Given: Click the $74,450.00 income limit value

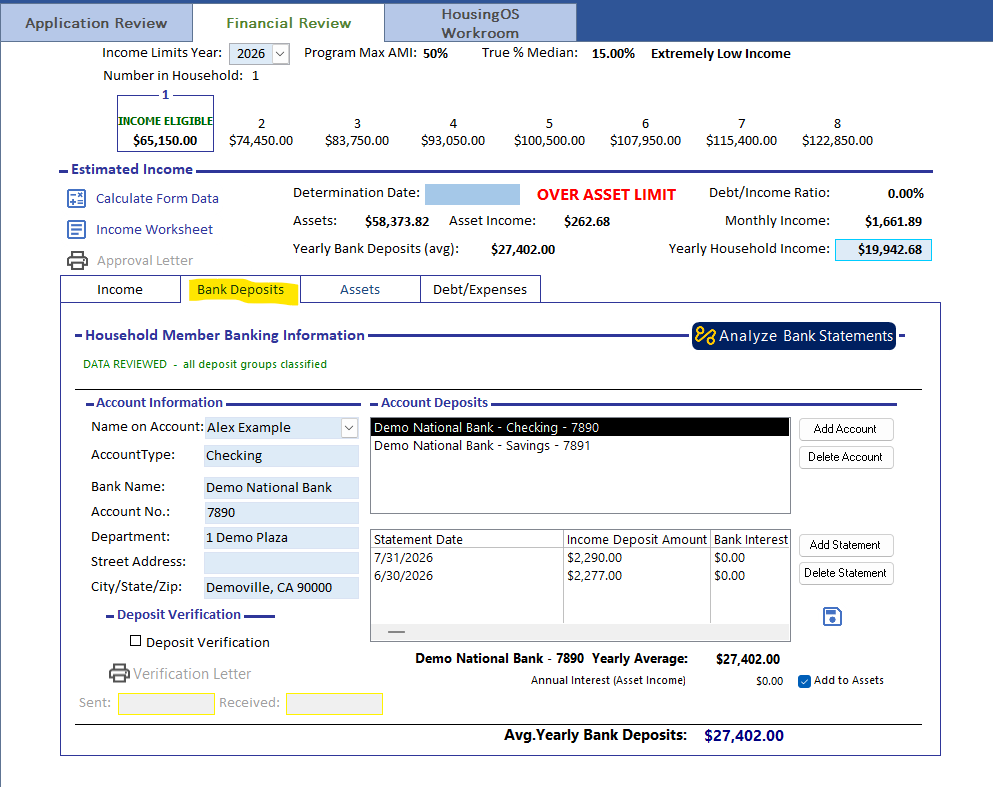Looking at the screenshot, I should (x=261, y=141).
